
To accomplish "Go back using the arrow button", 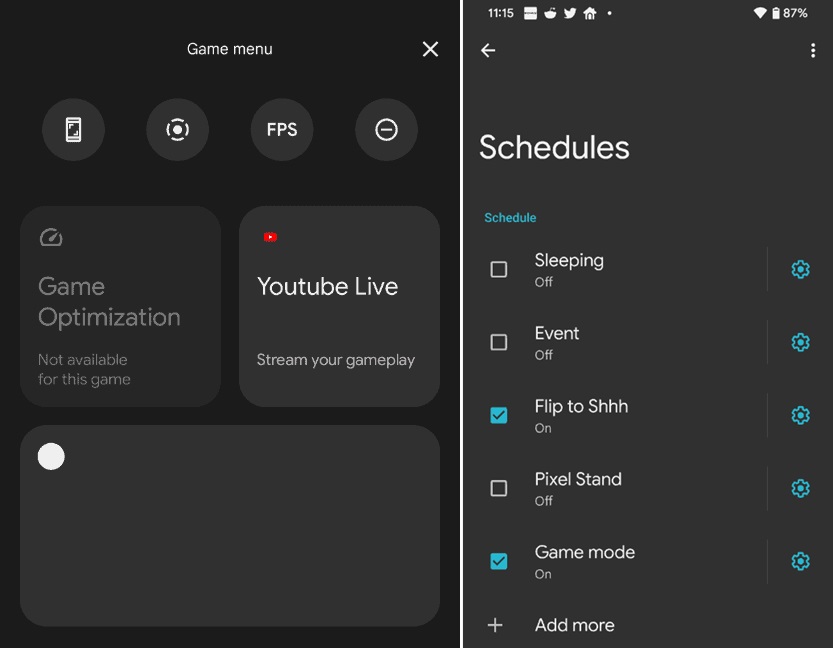I will (x=488, y=51).
